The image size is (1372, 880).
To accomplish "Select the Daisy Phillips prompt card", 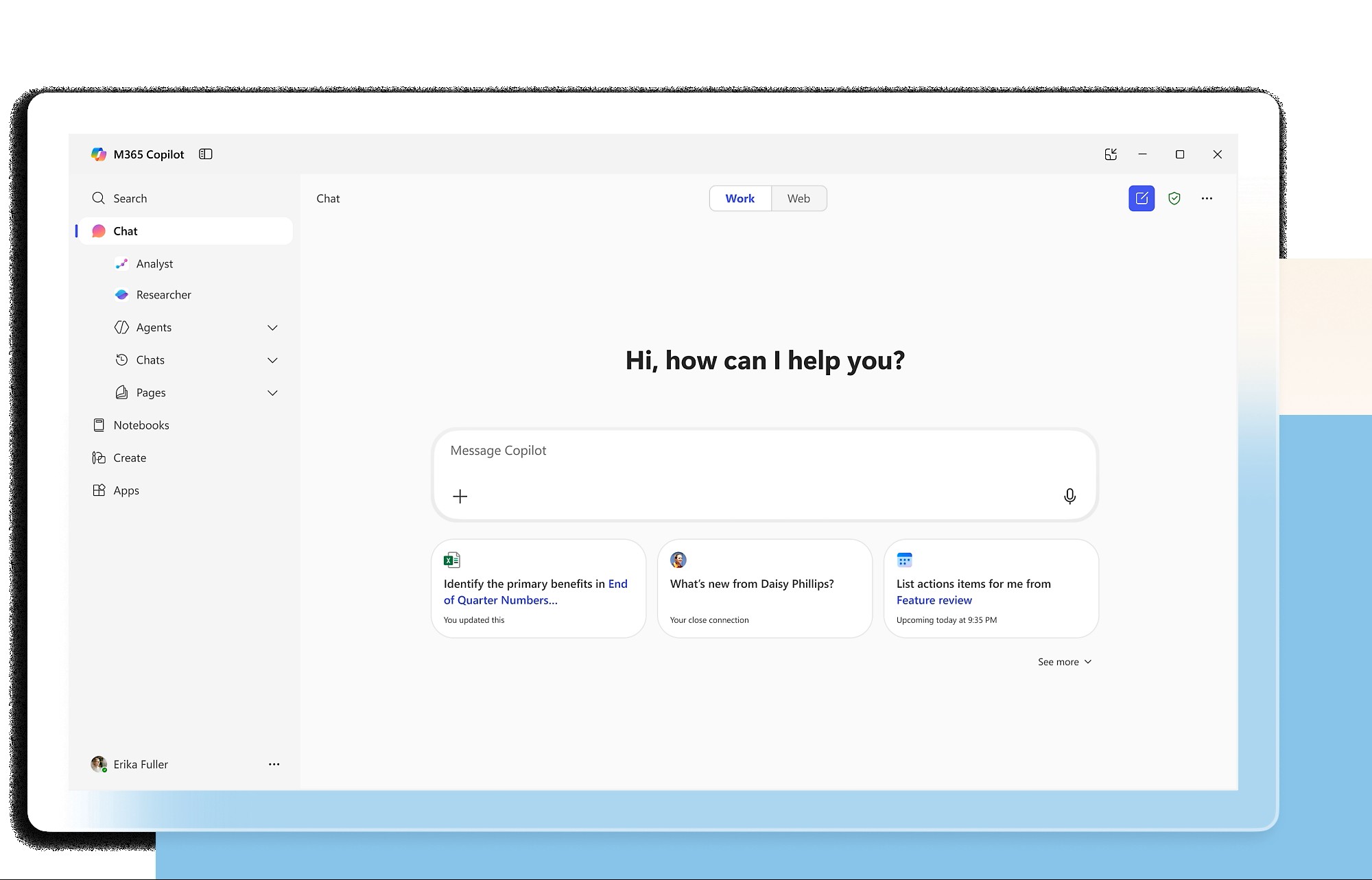I will point(765,588).
